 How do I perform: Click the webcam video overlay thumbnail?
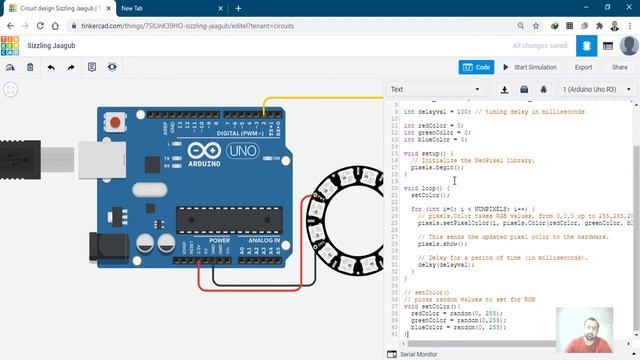click(584, 330)
